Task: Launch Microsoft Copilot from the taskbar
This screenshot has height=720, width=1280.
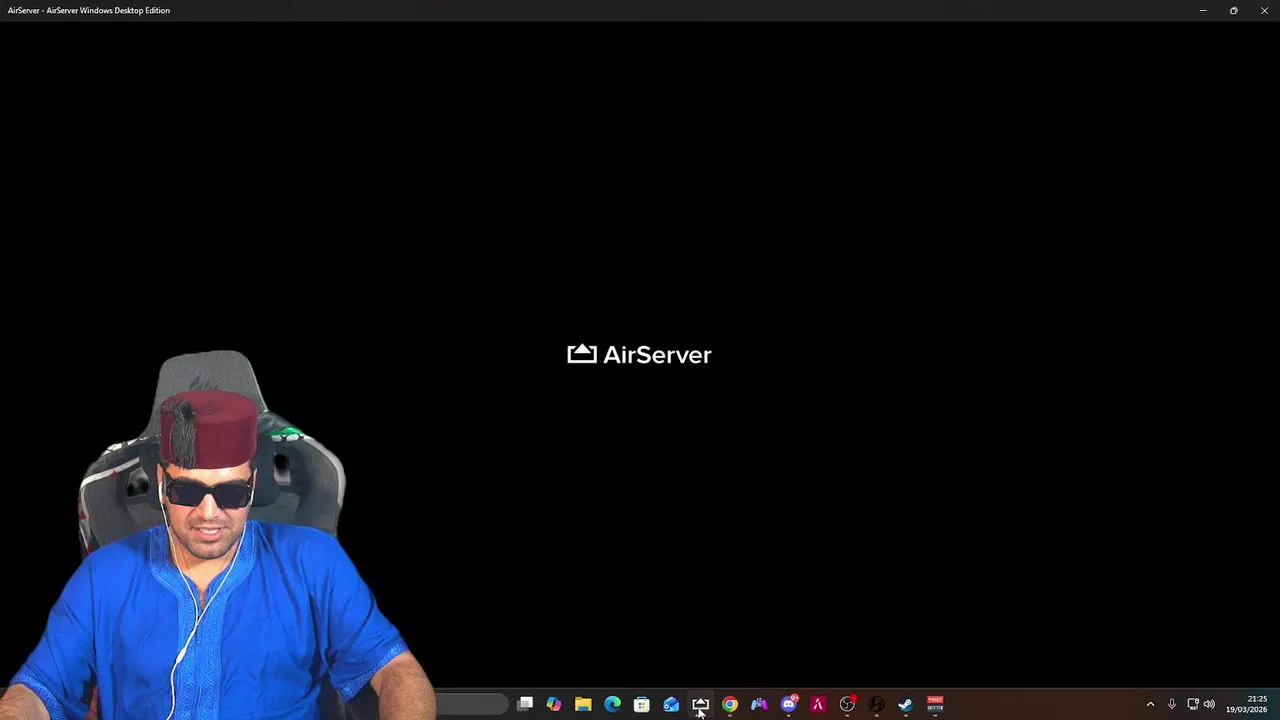Action: (x=554, y=704)
